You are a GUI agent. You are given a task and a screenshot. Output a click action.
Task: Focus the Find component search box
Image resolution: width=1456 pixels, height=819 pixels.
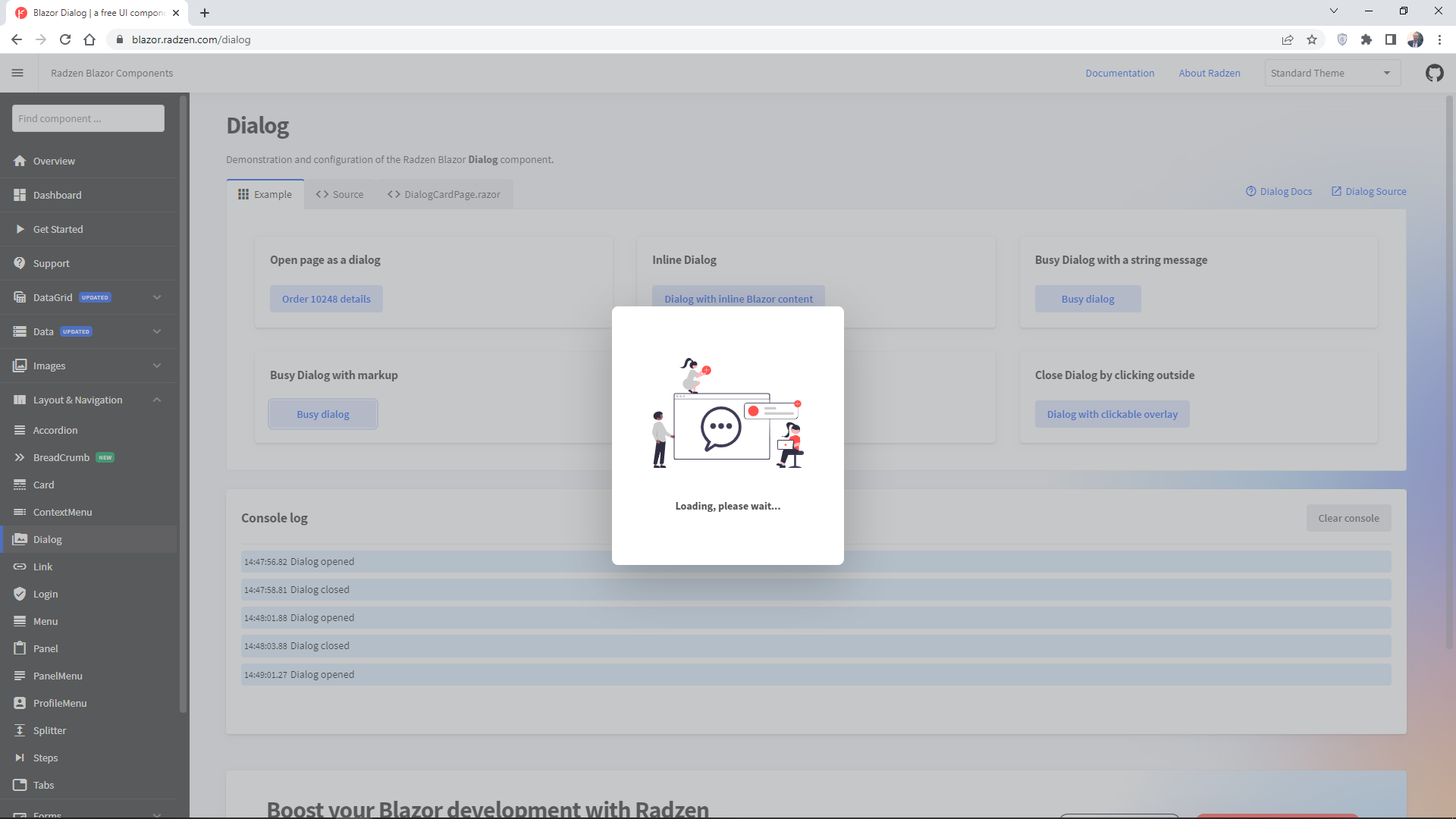coord(88,118)
